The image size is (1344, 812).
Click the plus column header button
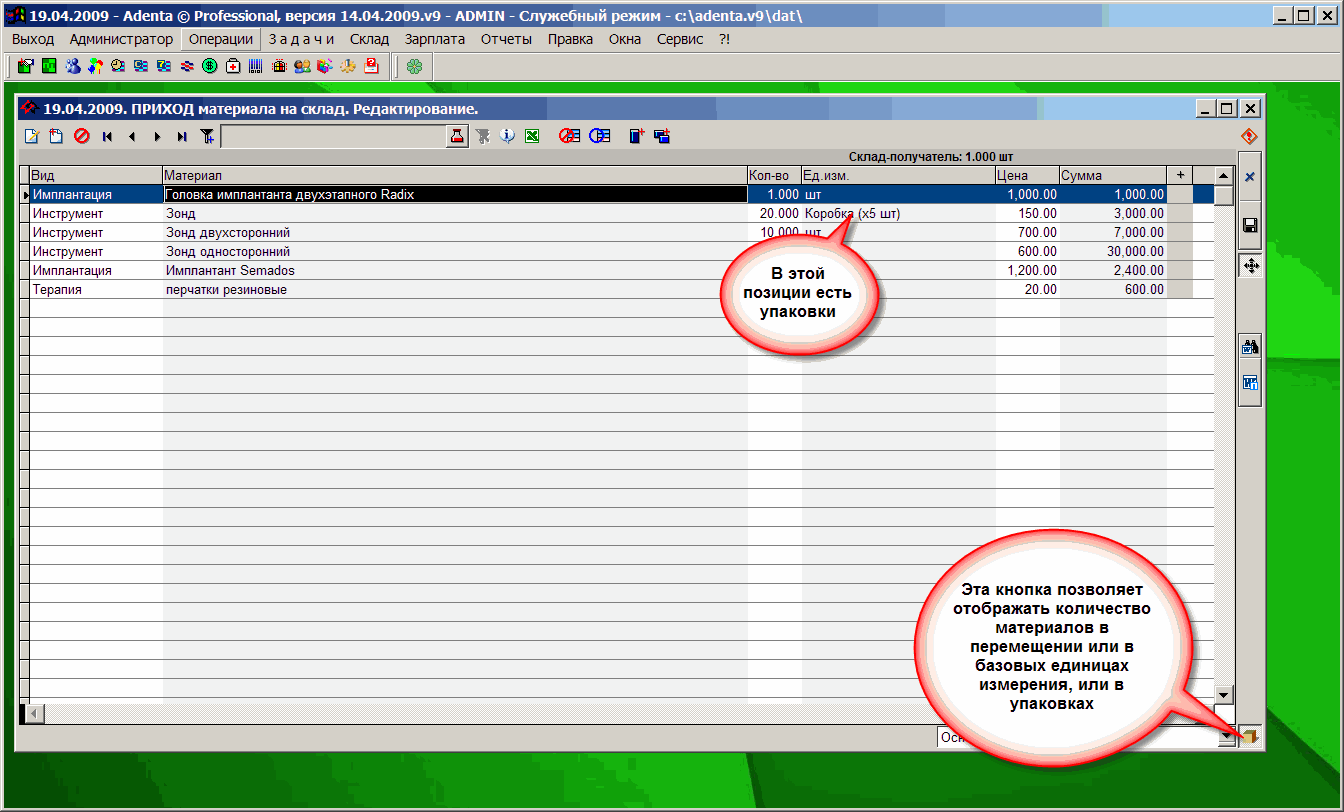point(1180,175)
